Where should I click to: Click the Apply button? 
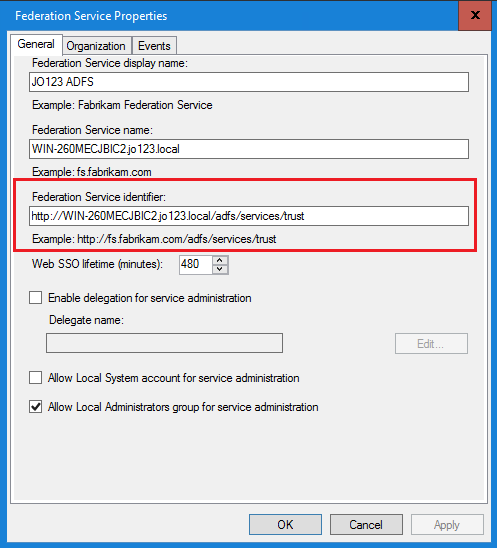click(447, 525)
